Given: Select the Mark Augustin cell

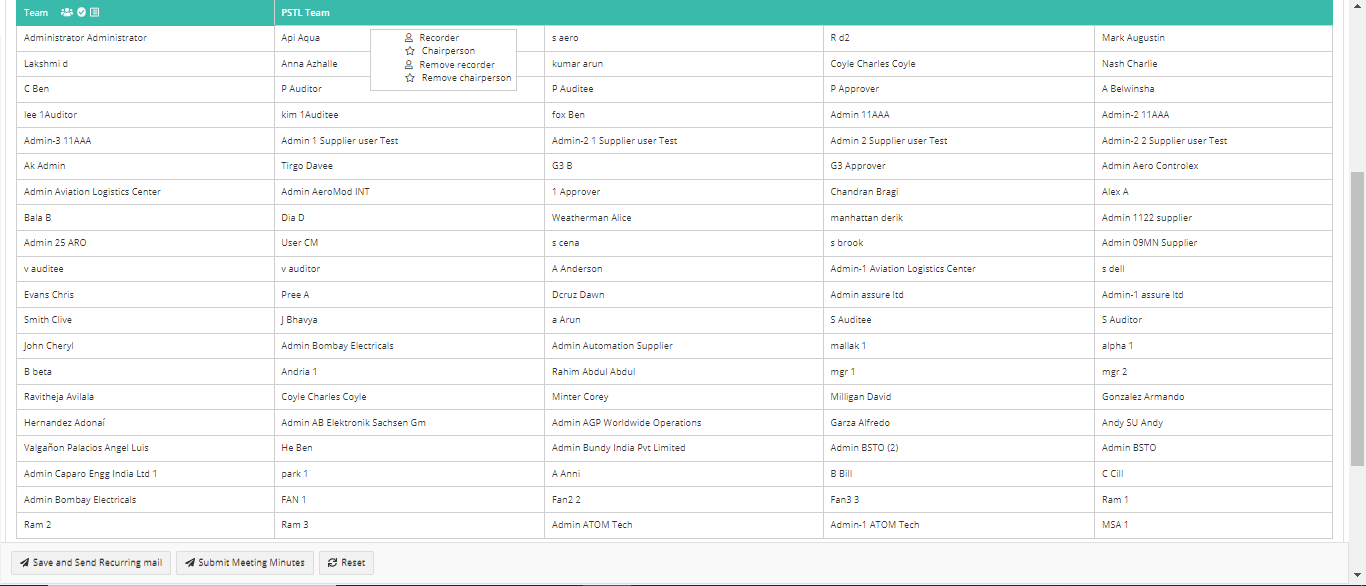Looking at the screenshot, I should 1214,38.
